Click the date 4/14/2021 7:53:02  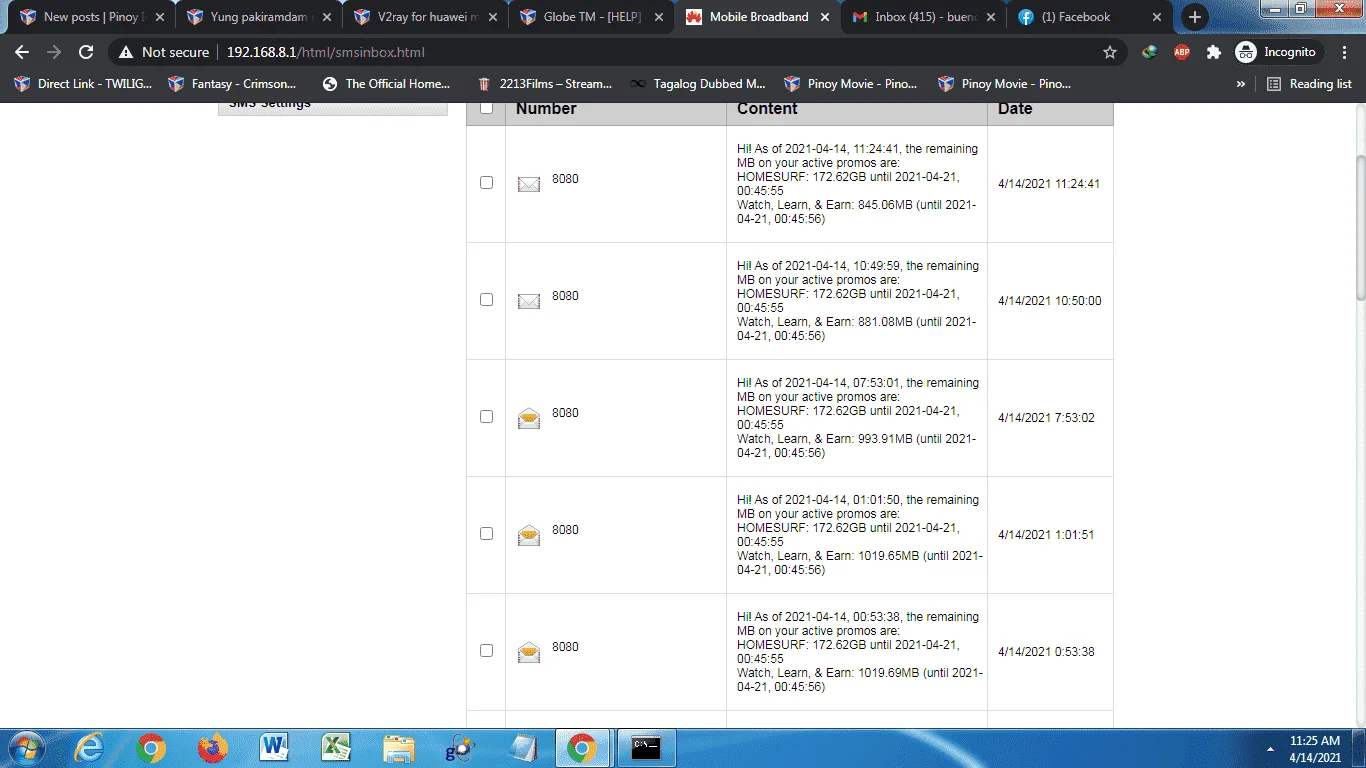pos(1046,418)
